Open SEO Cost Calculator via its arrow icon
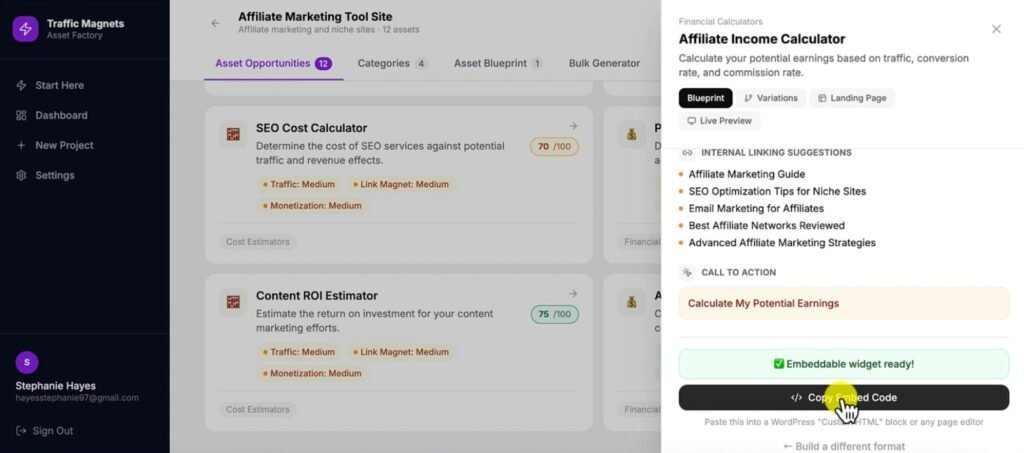1024x453 pixels. pos(573,126)
